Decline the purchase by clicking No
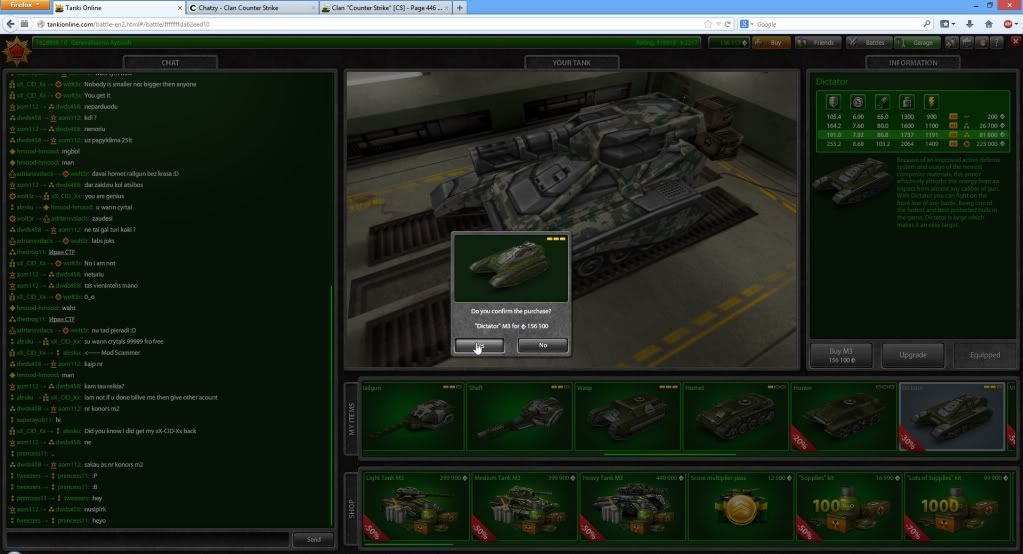1023x554 pixels. (542, 345)
